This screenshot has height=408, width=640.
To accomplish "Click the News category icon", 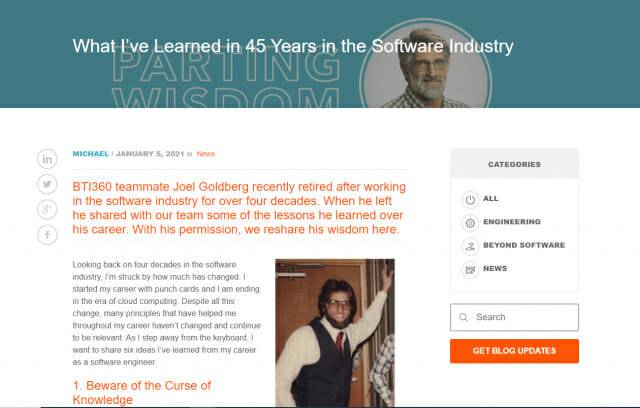I will [470, 269].
